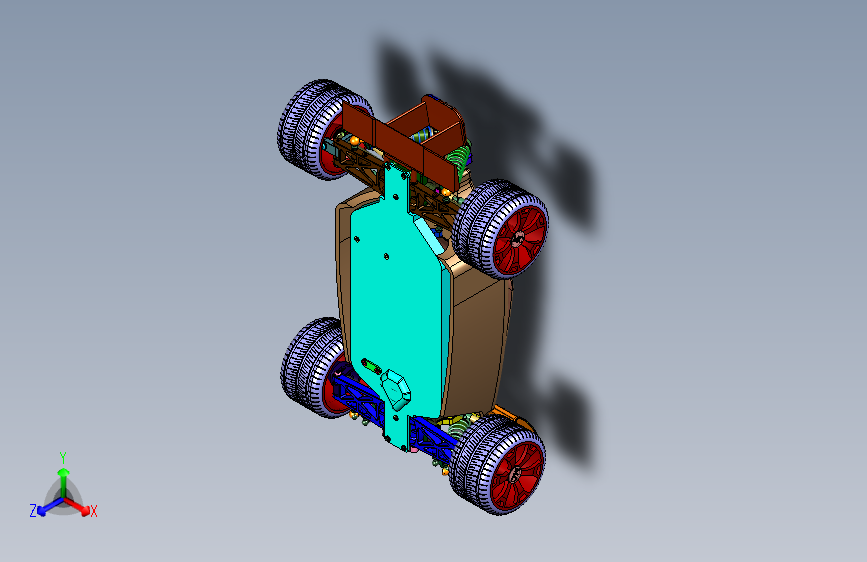Click the red X axis arrow on the triad
Viewport: 867px width, 562px height.
click(79, 507)
